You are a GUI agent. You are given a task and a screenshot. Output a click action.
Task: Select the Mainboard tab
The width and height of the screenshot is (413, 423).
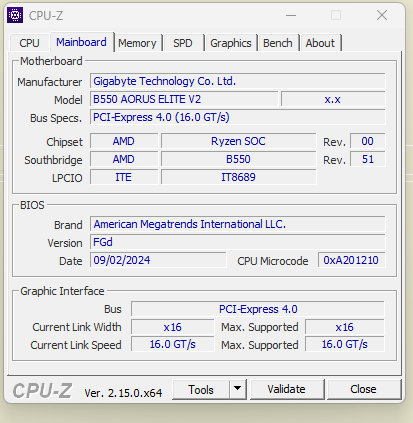(81, 42)
